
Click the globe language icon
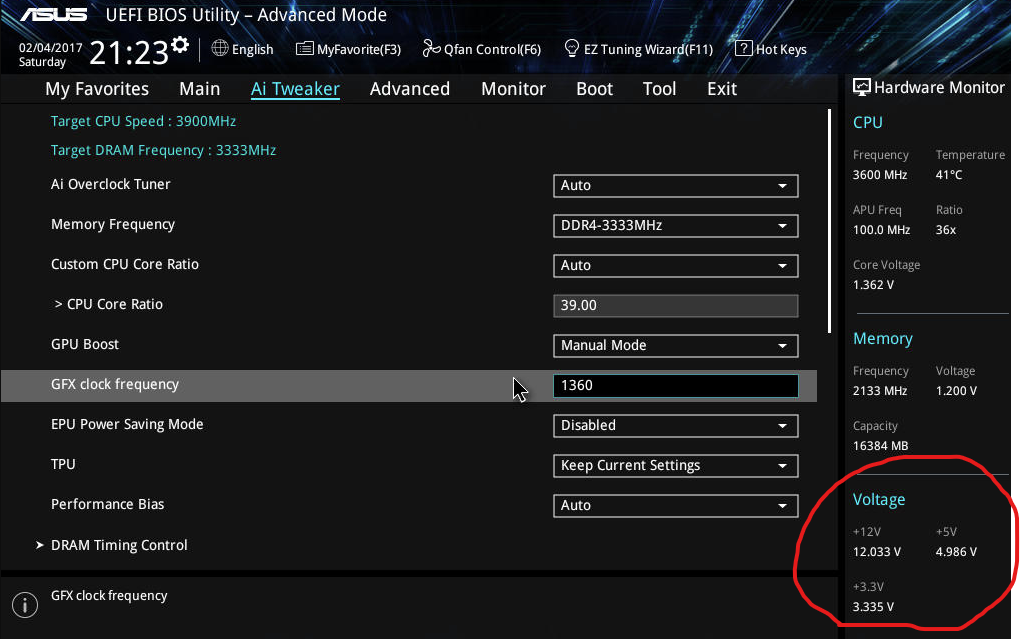(220, 49)
